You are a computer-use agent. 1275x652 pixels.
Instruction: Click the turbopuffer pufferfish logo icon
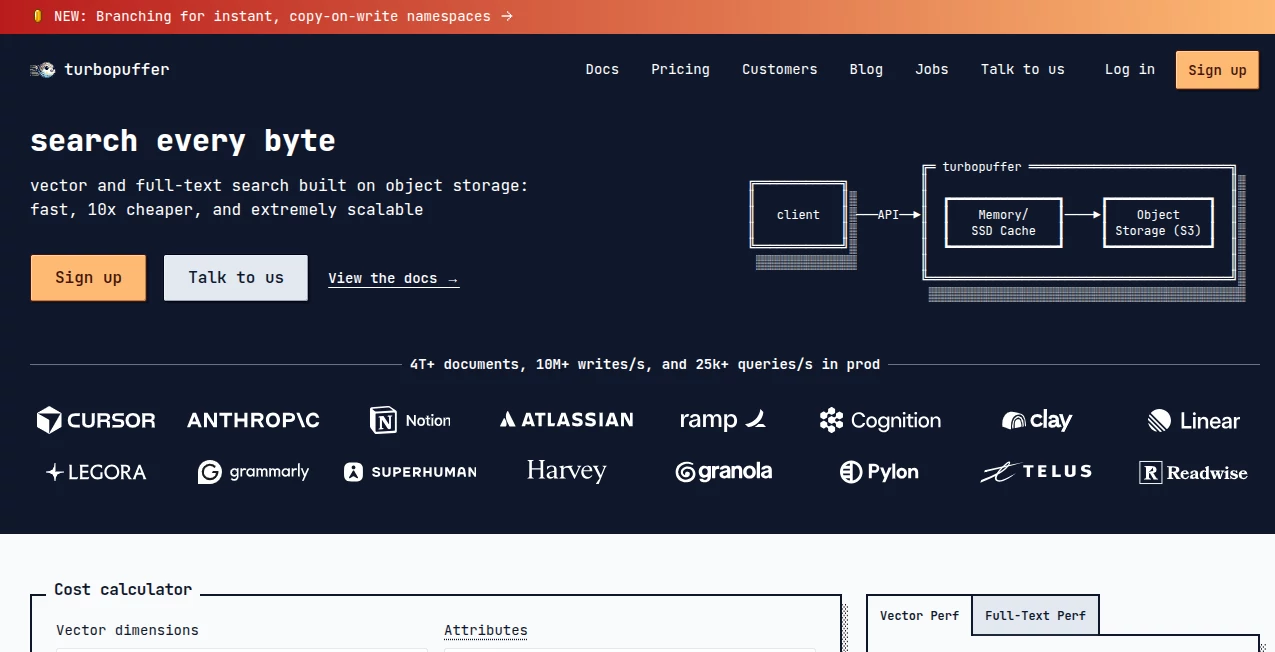point(43,70)
